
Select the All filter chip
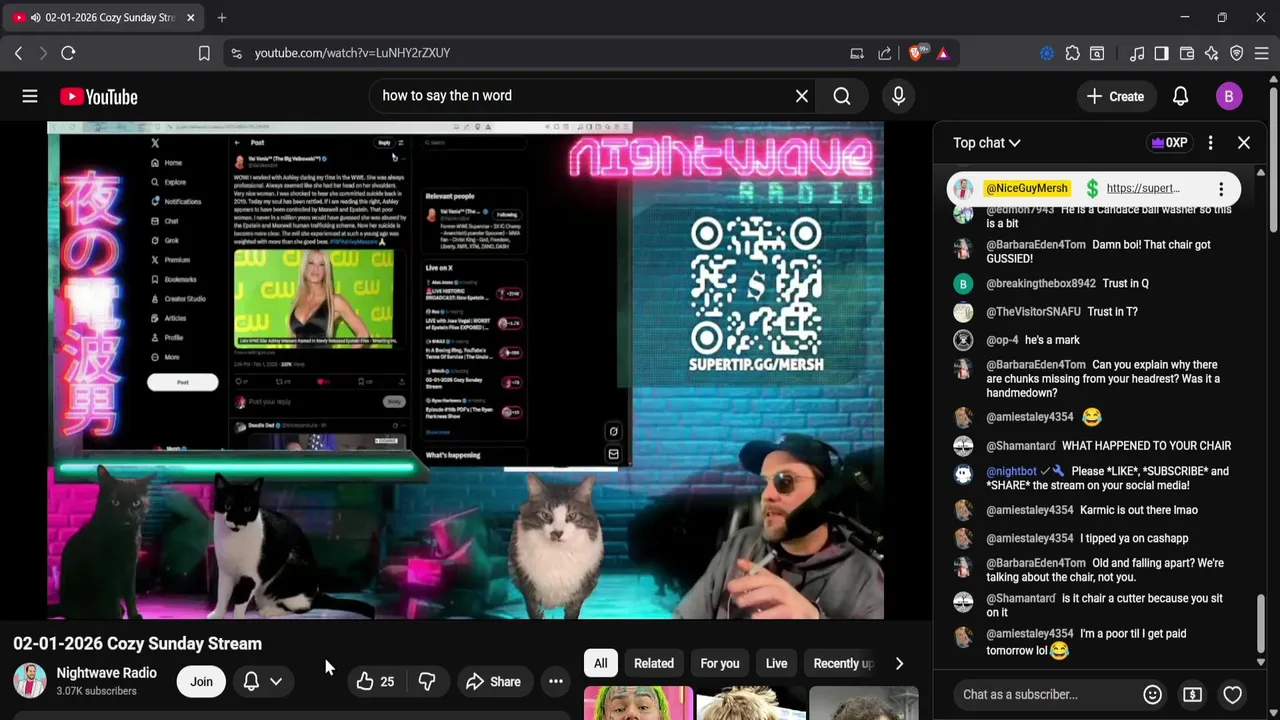click(x=600, y=663)
